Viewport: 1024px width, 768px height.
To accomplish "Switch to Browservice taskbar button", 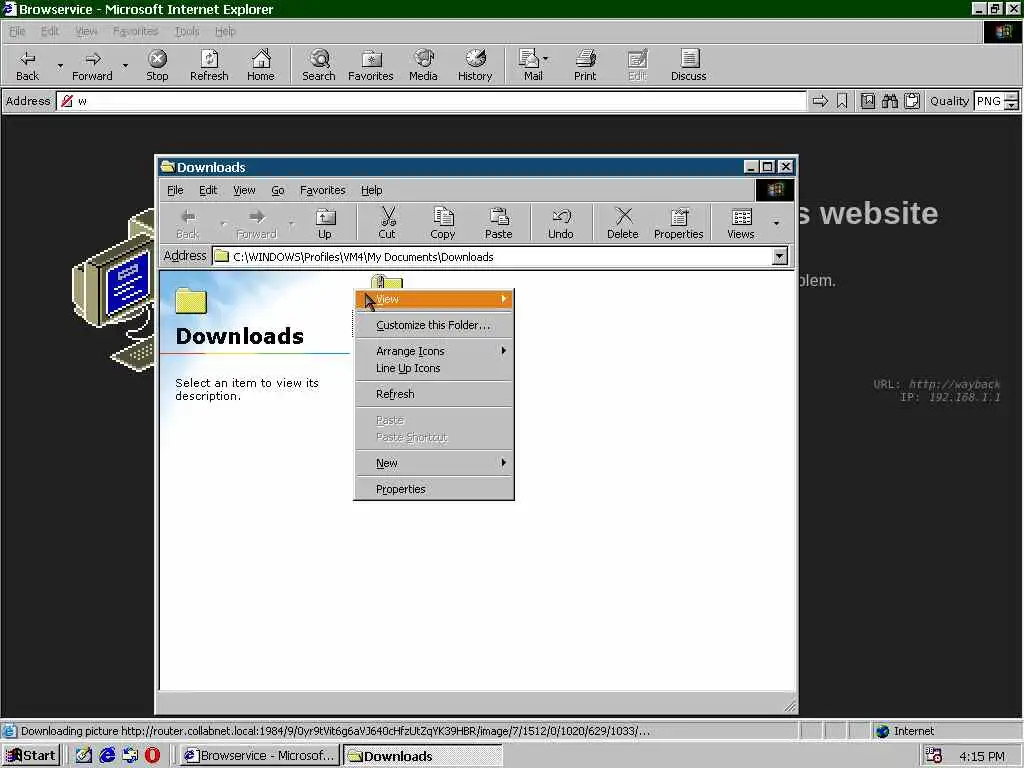I will (x=259, y=755).
